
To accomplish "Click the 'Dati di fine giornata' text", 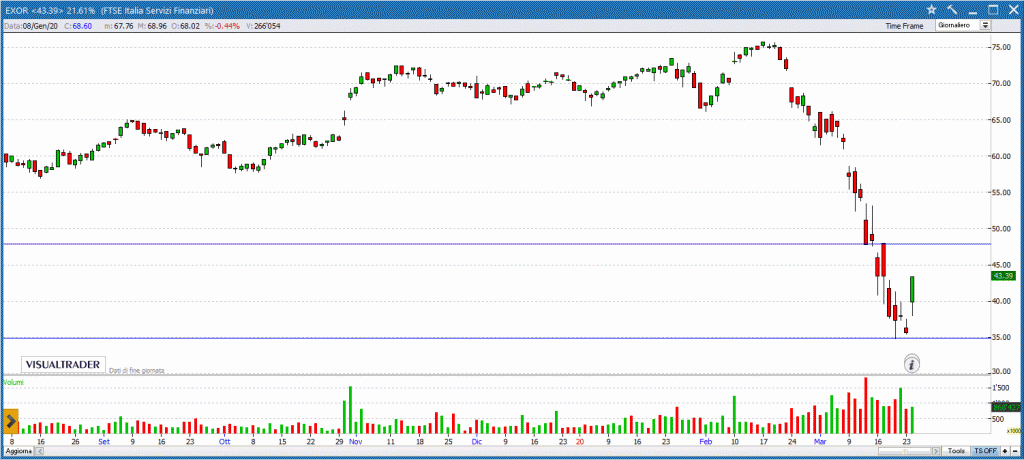I will pyautogui.click(x=136, y=370).
